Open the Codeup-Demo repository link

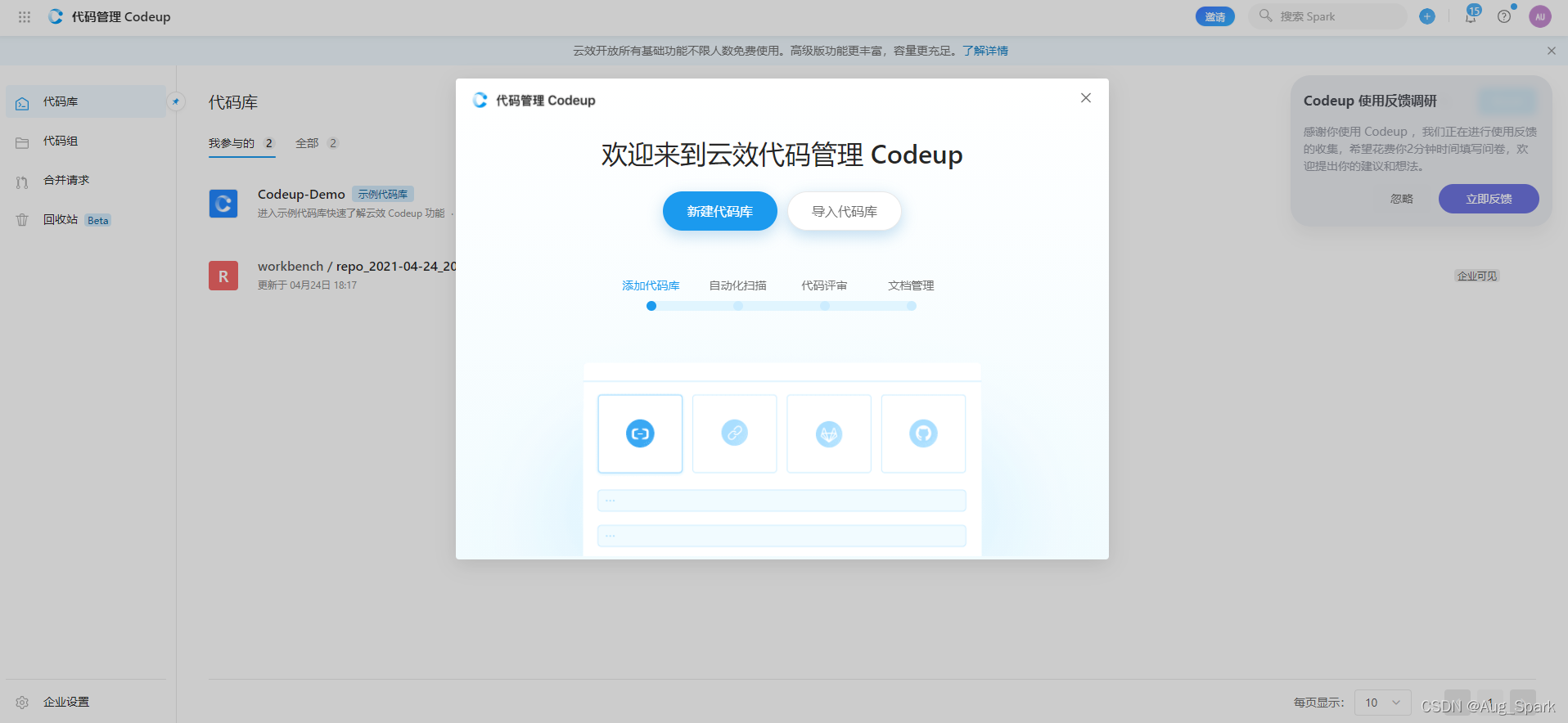[301, 194]
